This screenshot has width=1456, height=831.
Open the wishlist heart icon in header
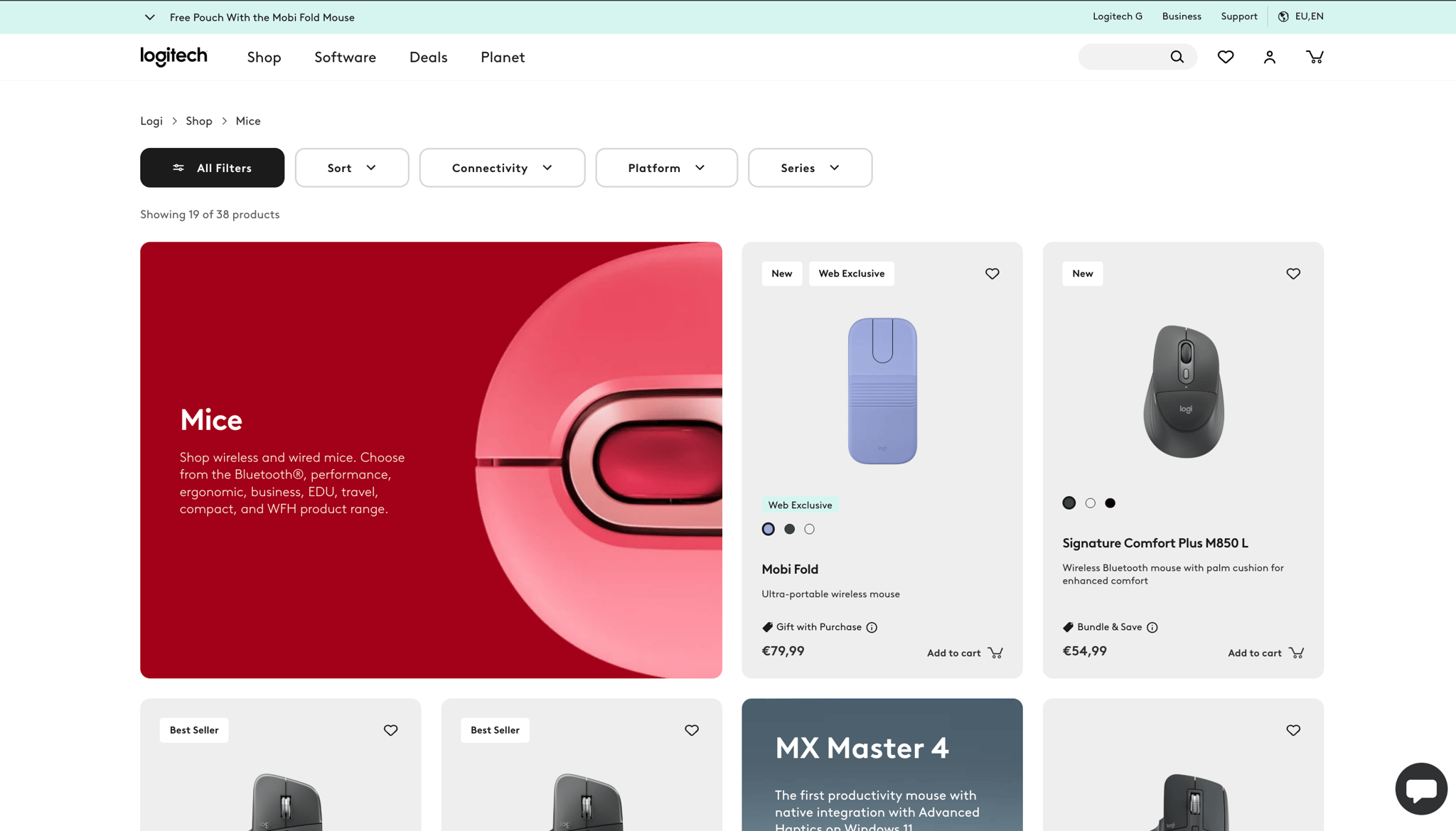[x=1226, y=57]
